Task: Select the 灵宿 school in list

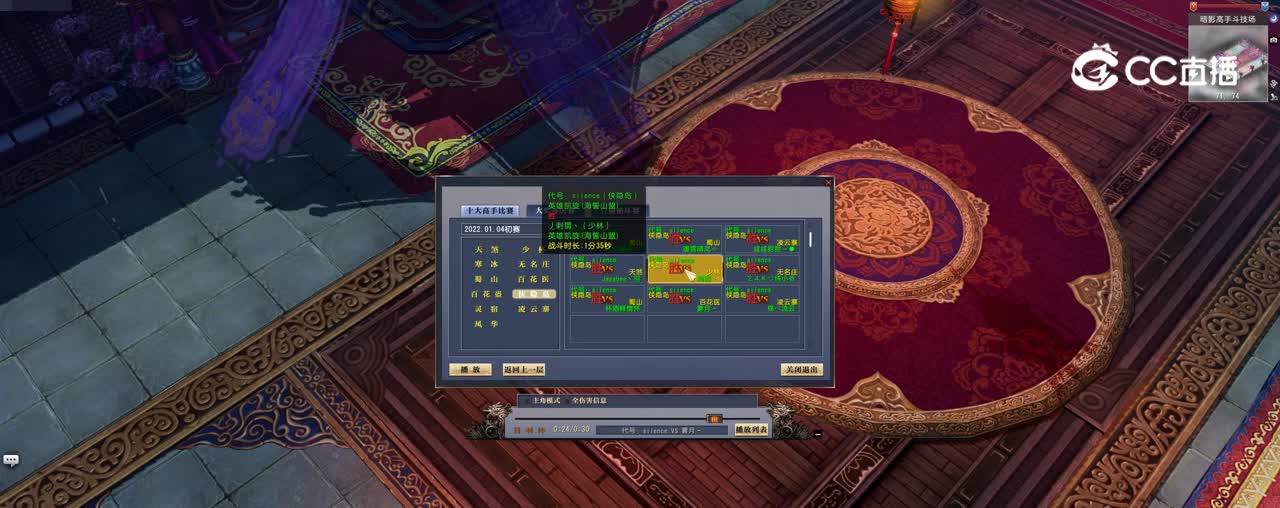Action: coord(487,309)
